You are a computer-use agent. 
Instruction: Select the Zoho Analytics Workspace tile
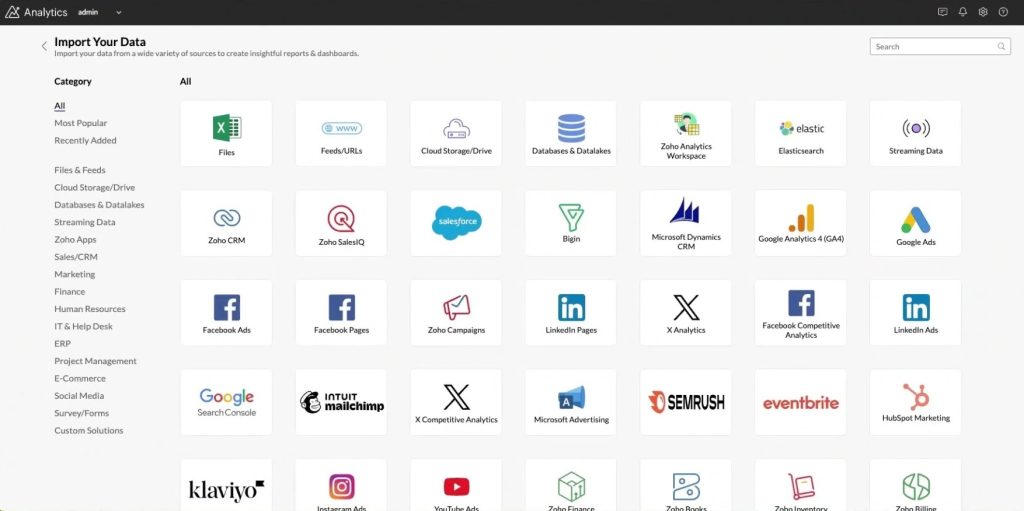click(x=686, y=133)
